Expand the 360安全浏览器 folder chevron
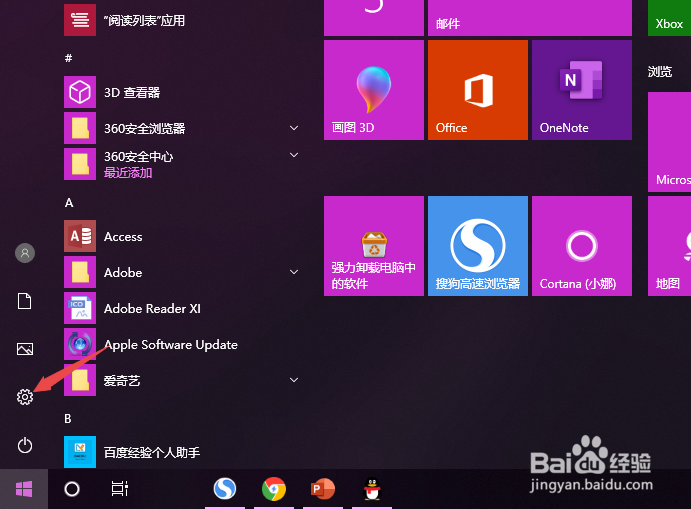Screen dimensions: 691x509 pyautogui.click(x=294, y=128)
